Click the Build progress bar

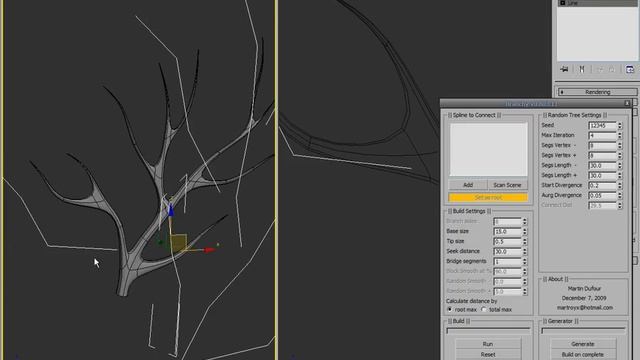click(x=488, y=331)
